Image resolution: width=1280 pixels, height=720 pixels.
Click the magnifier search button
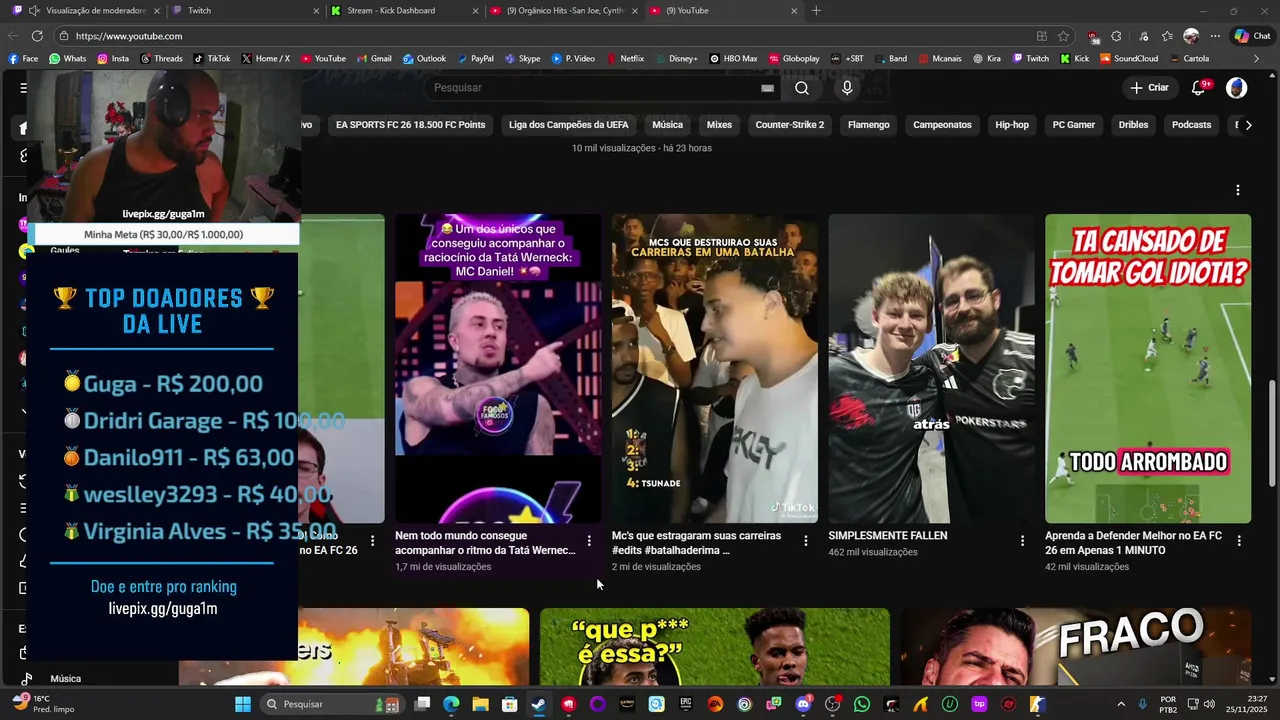[x=802, y=88]
